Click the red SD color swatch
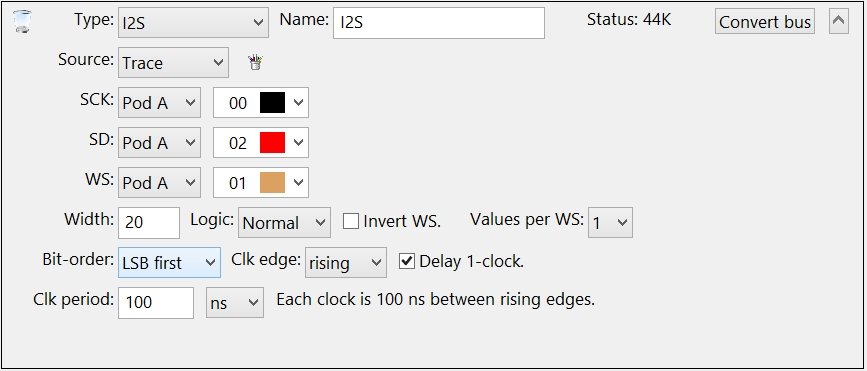Image resolution: width=867 pixels, height=371 pixels. pyautogui.click(x=273, y=143)
